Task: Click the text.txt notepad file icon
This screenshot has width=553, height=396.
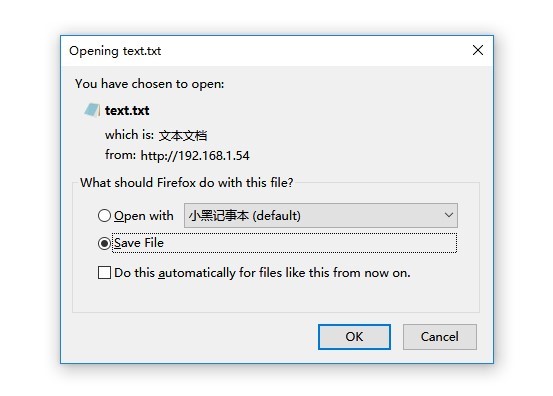Action: [x=92, y=110]
